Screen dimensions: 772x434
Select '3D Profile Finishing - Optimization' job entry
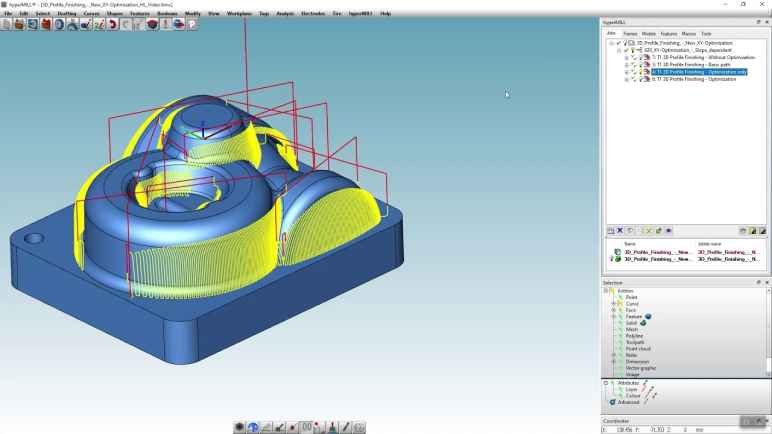(696, 79)
